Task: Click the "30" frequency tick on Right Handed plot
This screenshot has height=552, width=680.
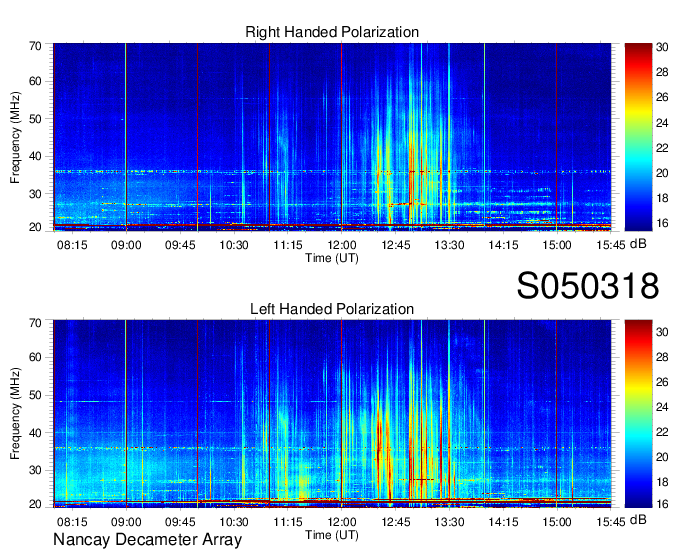Action: (35, 194)
